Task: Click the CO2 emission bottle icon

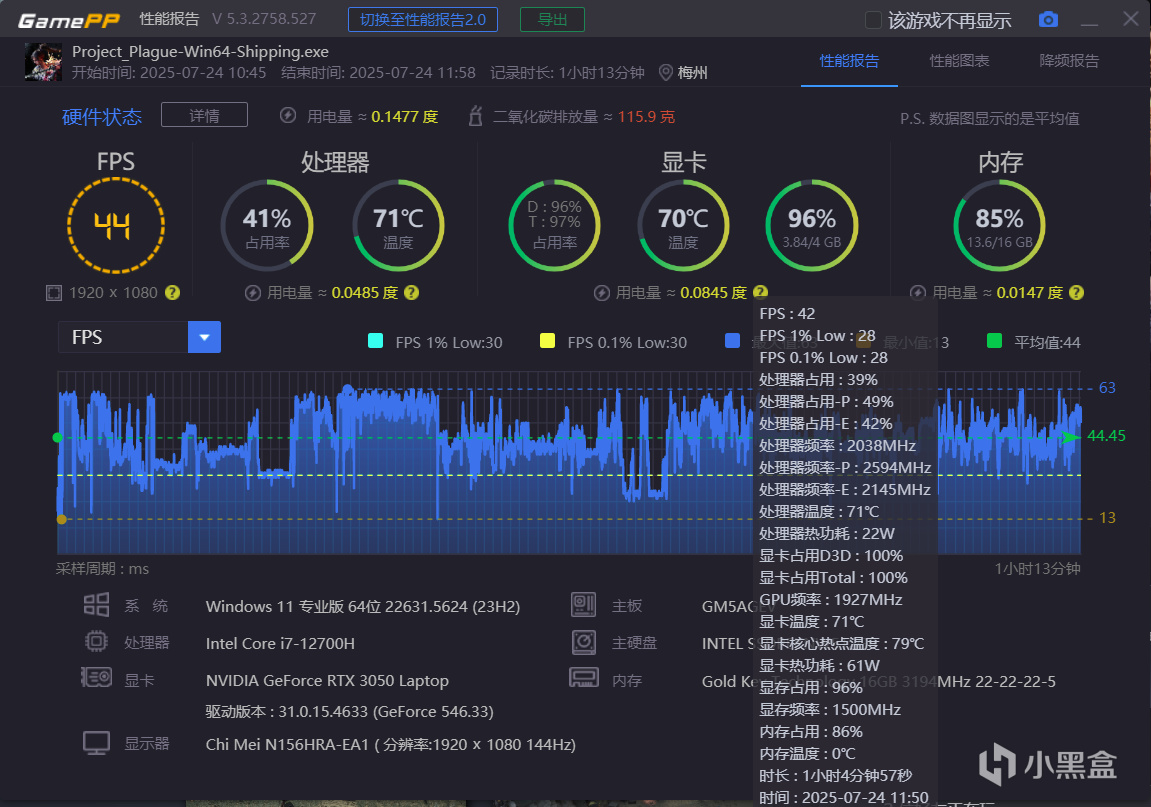Action: (476, 116)
